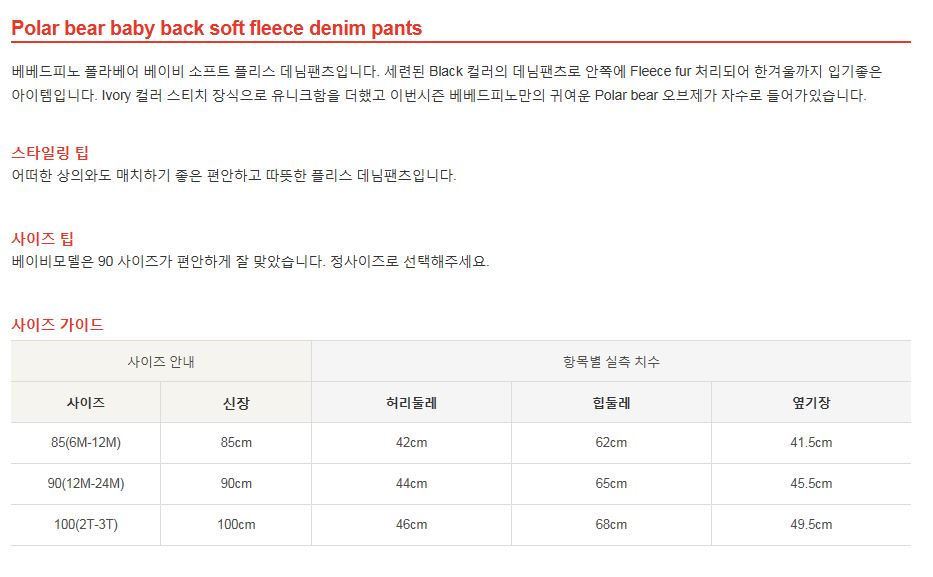The height and width of the screenshot is (577, 933).
Task: Click the 사이즈 column header
Action: pyautogui.click(x=86, y=402)
